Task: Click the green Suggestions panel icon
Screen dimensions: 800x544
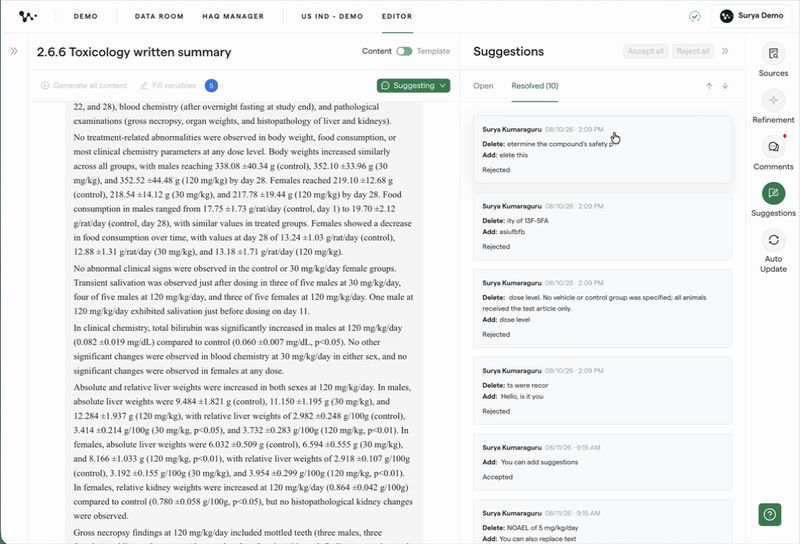Action: (x=773, y=193)
